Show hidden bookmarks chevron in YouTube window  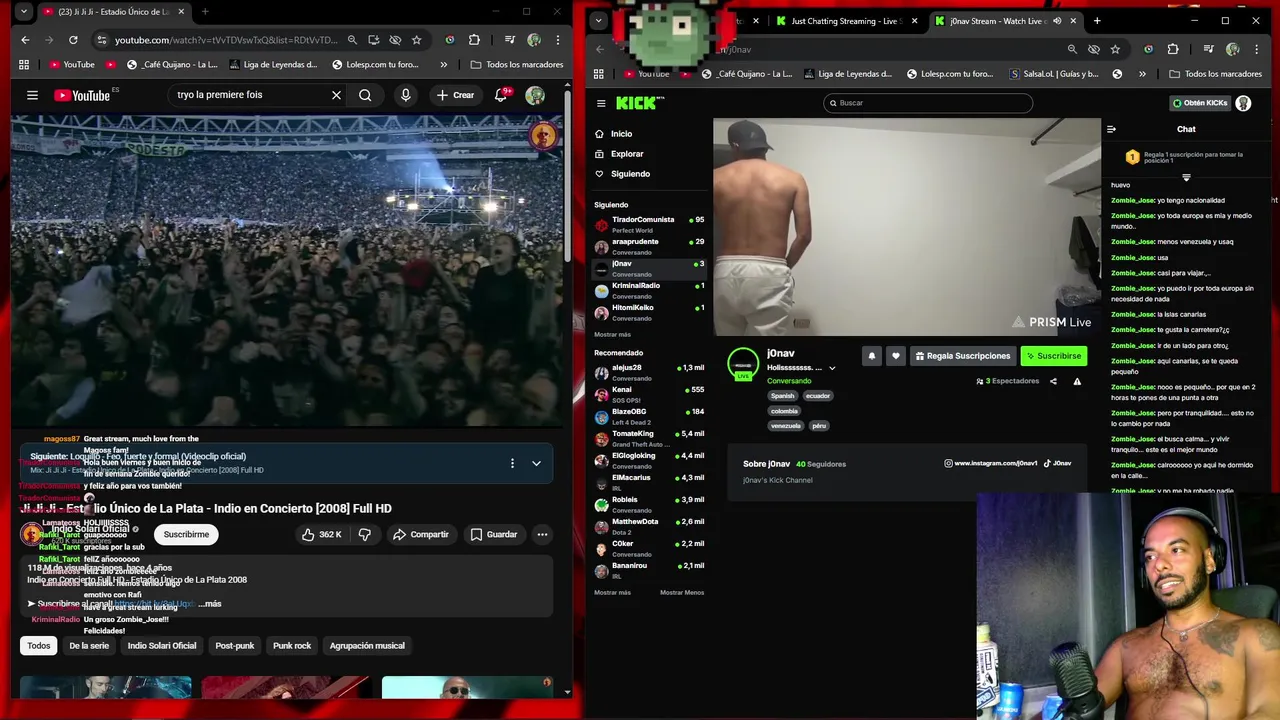pyautogui.click(x=443, y=64)
